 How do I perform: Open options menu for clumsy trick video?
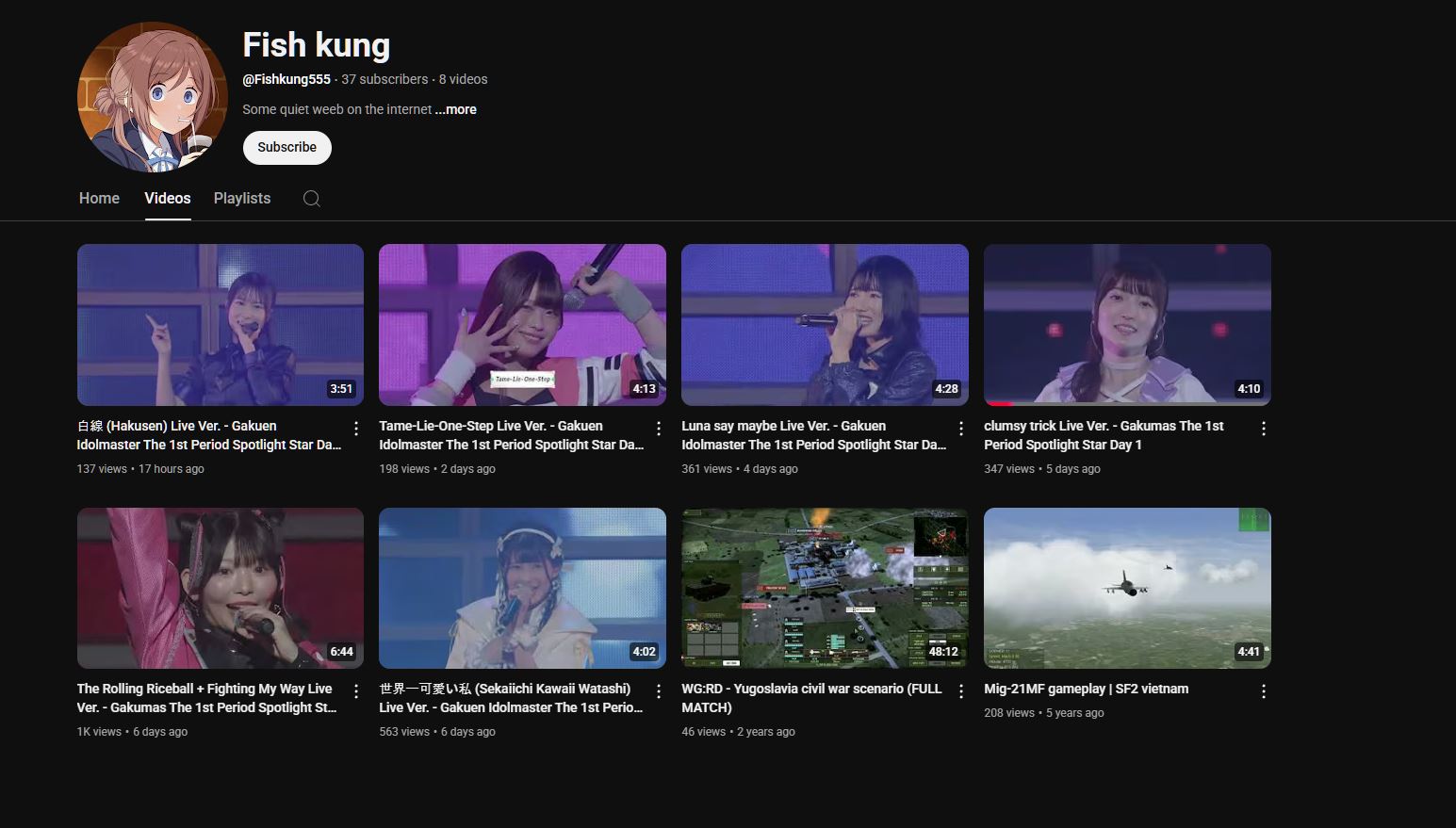1264,429
